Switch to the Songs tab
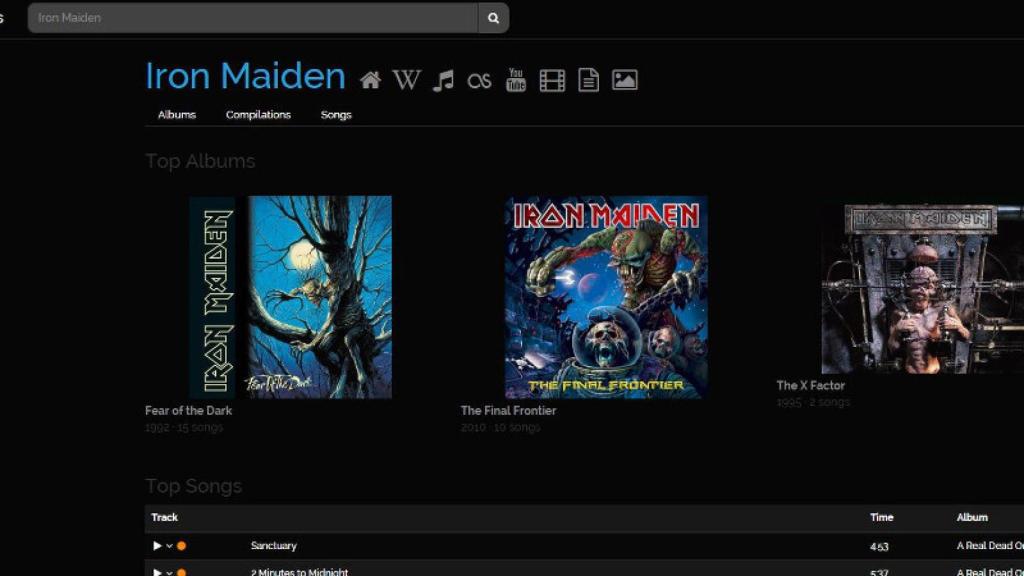This screenshot has width=1024, height=576. pyautogui.click(x=336, y=115)
